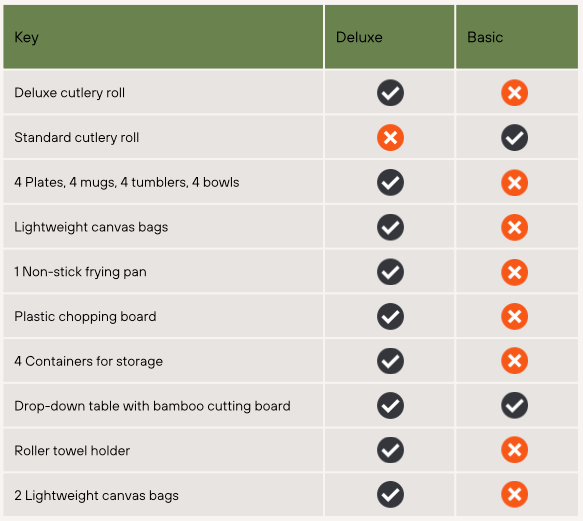Image resolution: width=583 pixels, height=521 pixels.
Task: Click Deluxe checkmark for Roller towel holder
Action: 390,450
